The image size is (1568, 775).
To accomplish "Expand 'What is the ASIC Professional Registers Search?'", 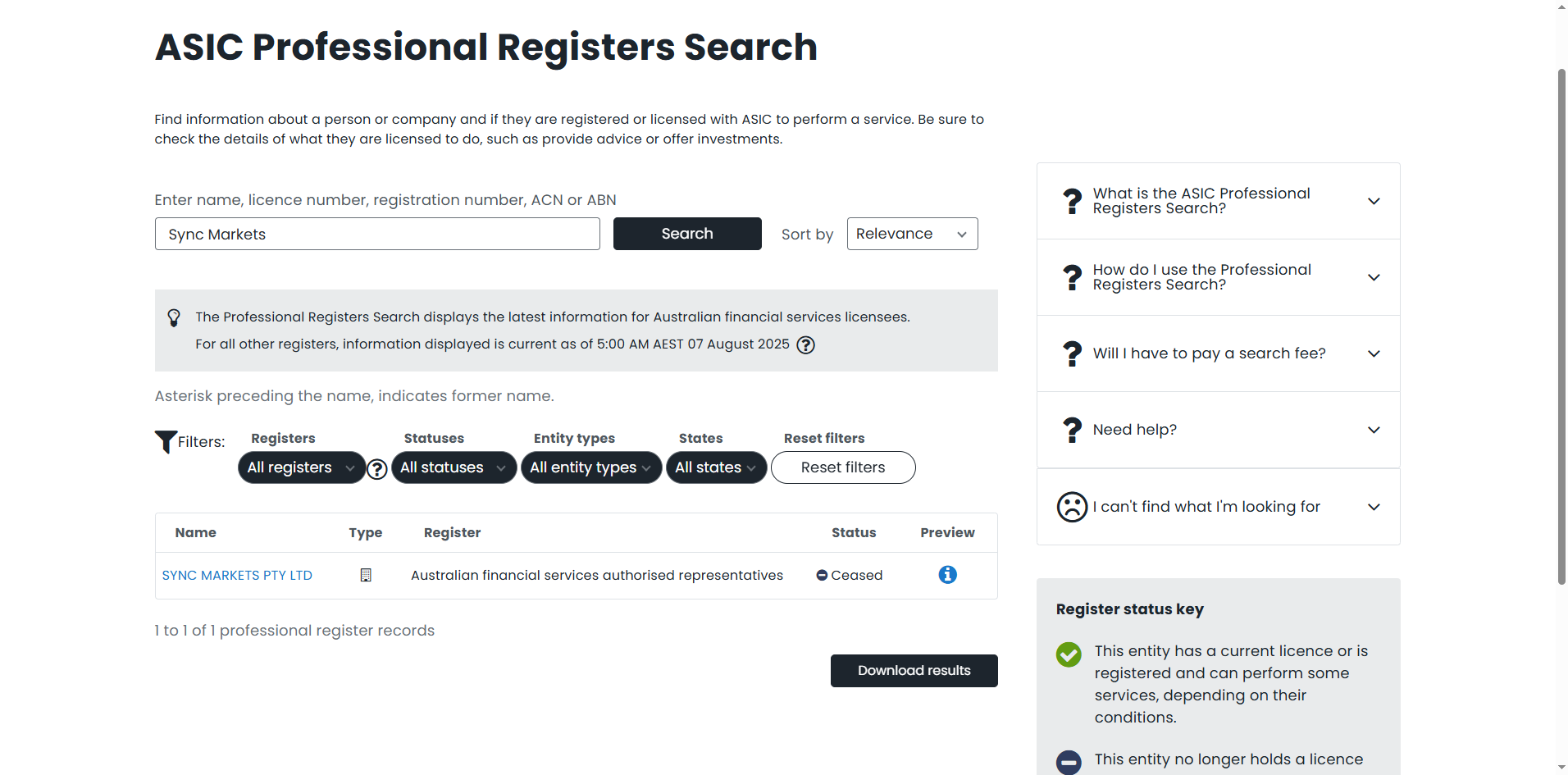I will [x=1218, y=201].
